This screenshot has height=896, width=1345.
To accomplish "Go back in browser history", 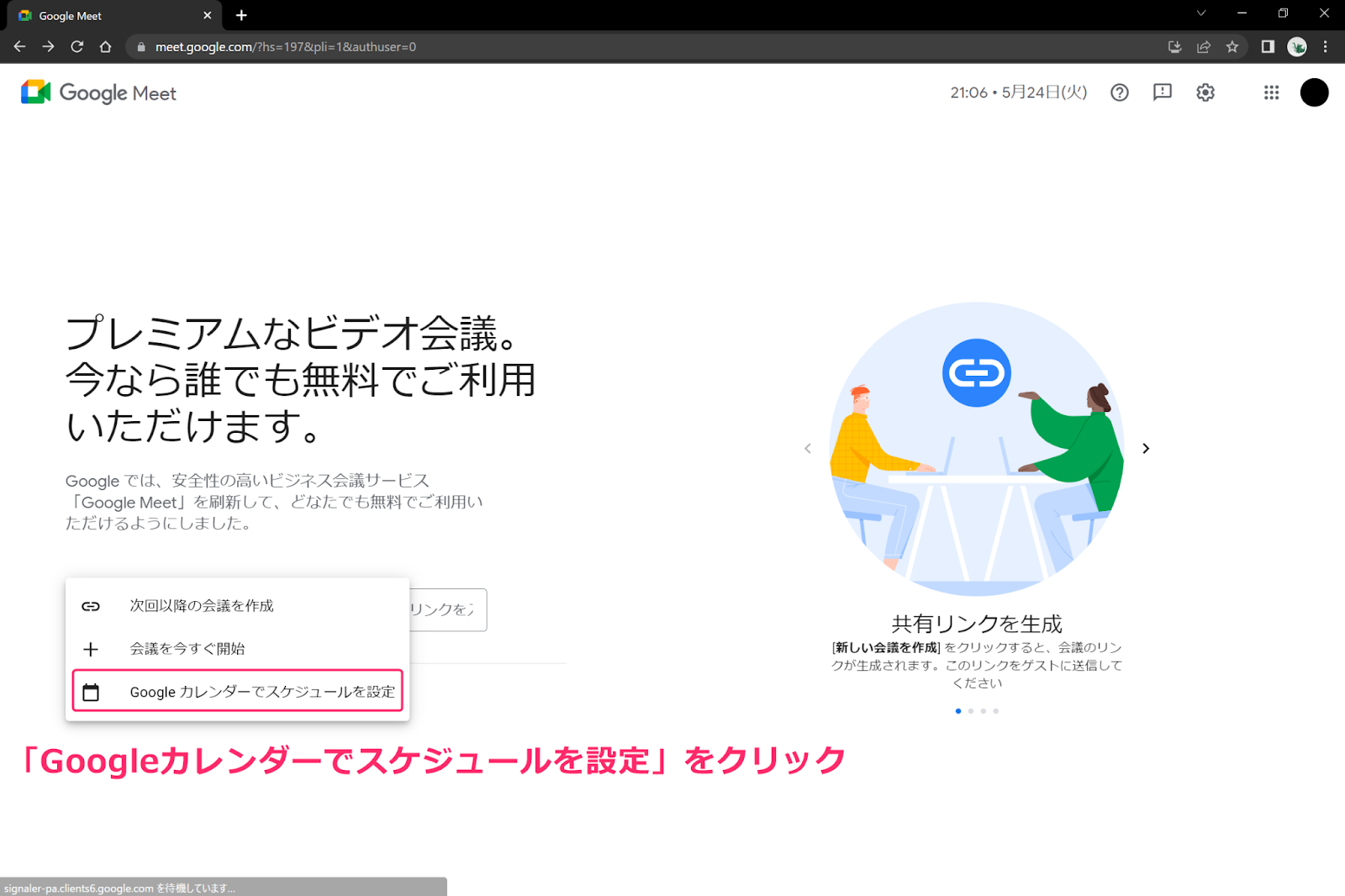I will tap(20, 47).
